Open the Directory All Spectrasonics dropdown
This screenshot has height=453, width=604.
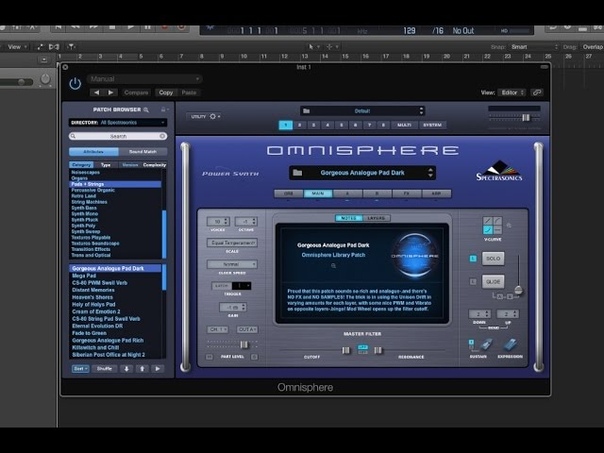tap(118, 122)
